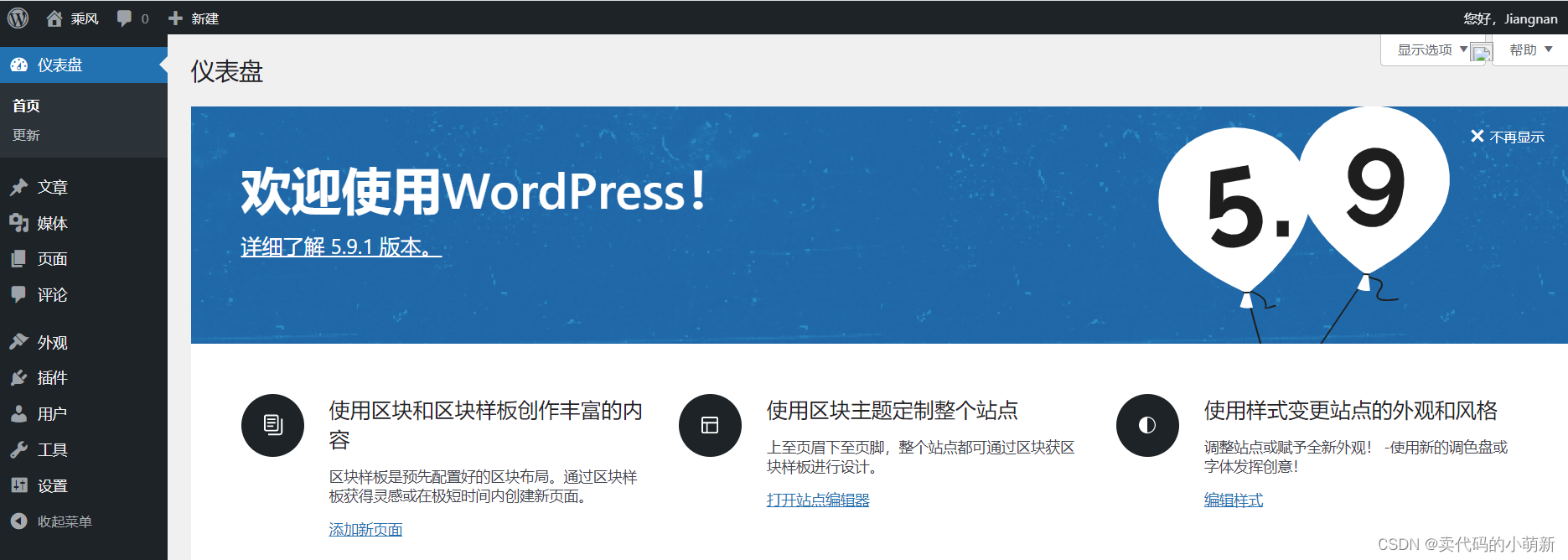This screenshot has width=1568, height=560.
Task: Click the 仪表盘 page title
Action: (x=227, y=71)
